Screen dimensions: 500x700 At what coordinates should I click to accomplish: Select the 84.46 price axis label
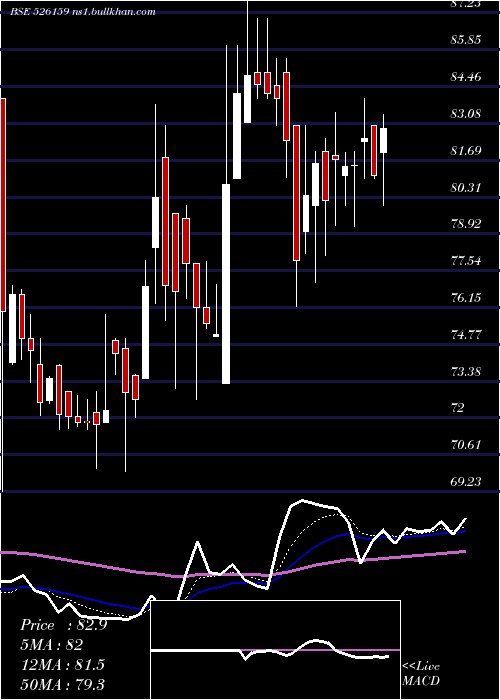point(466,77)
